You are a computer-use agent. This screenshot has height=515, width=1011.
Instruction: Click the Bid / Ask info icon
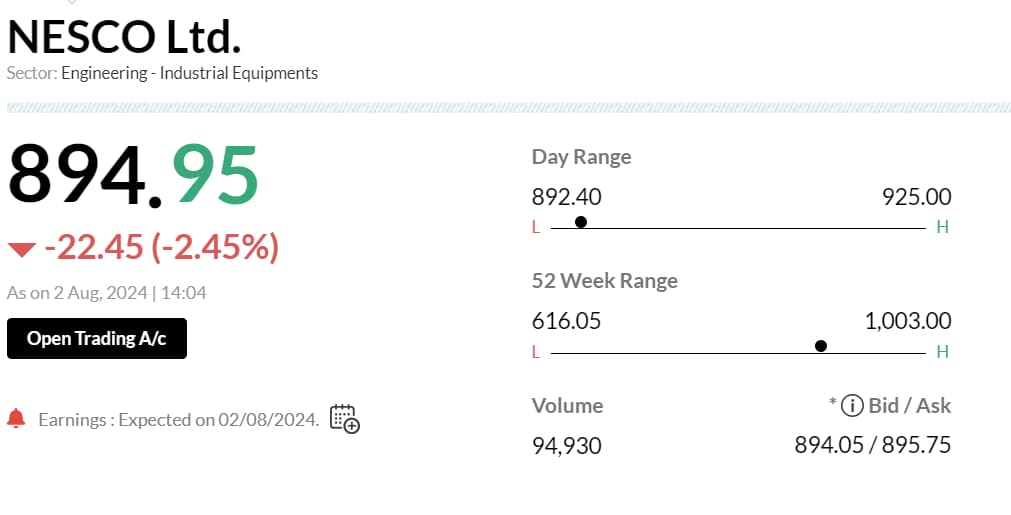(852, 405)
